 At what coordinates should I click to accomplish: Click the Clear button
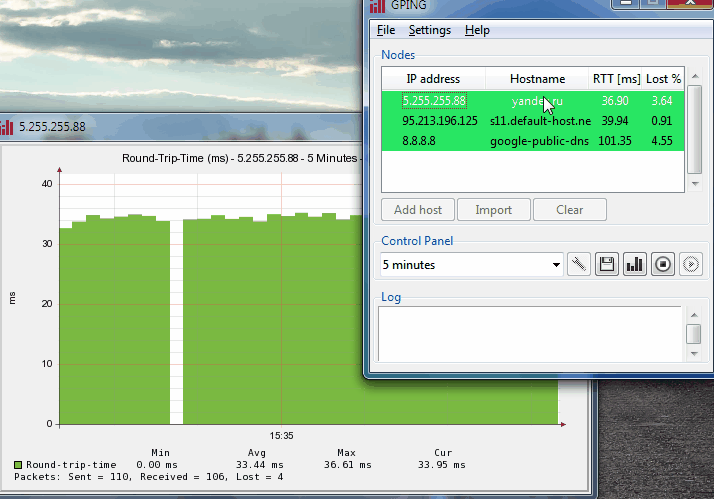point(570,210)
